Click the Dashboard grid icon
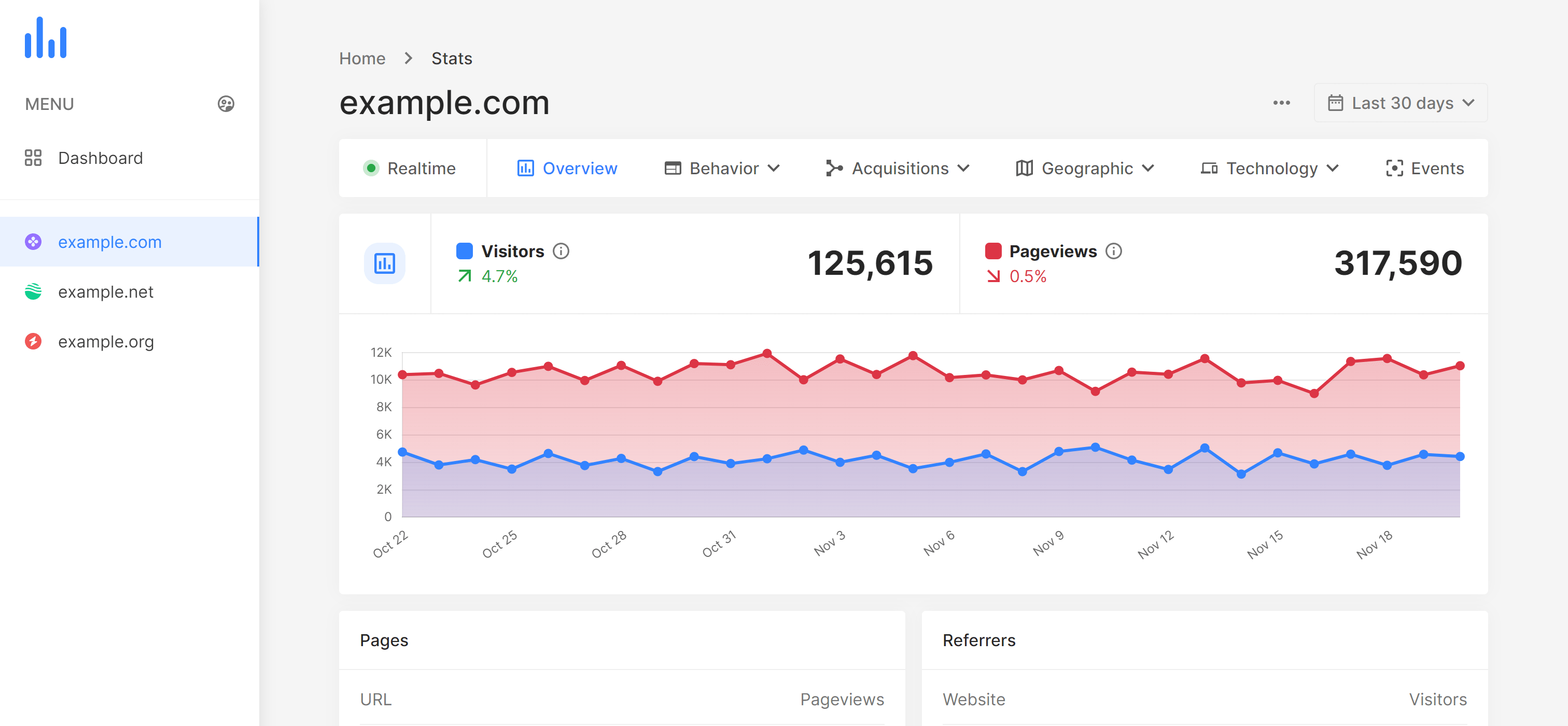The image size is (1568, 726). [32, 158]
